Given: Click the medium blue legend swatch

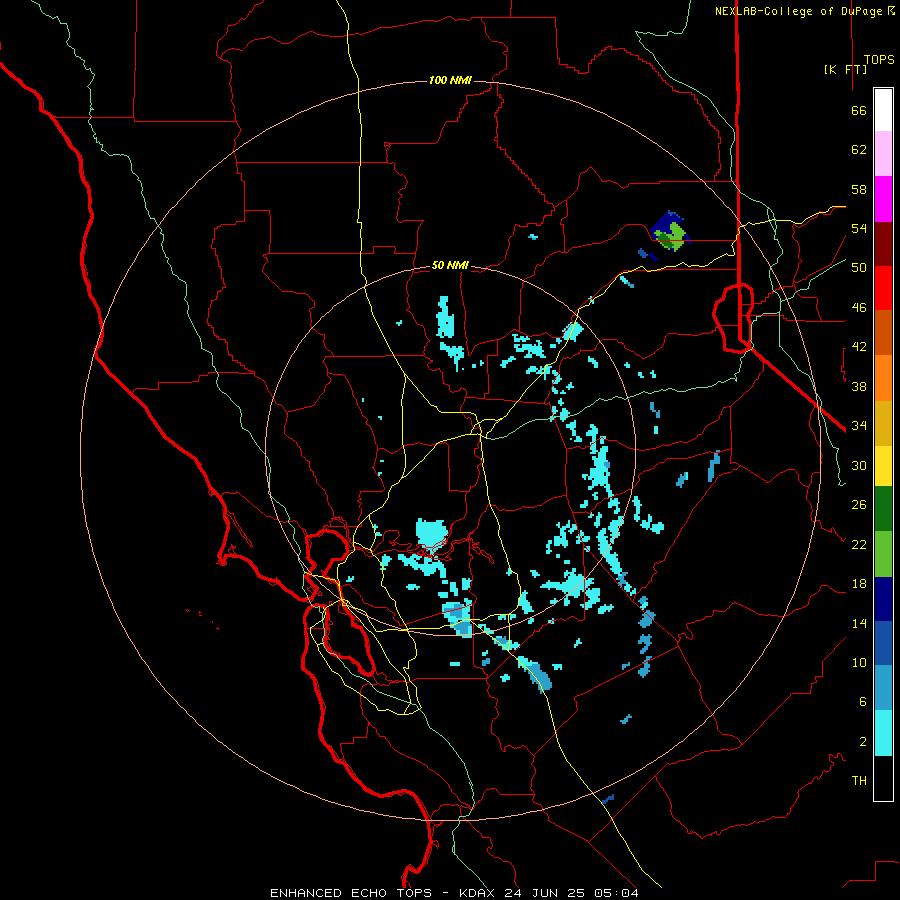Looking at the screenshot, I should (883, 643).
